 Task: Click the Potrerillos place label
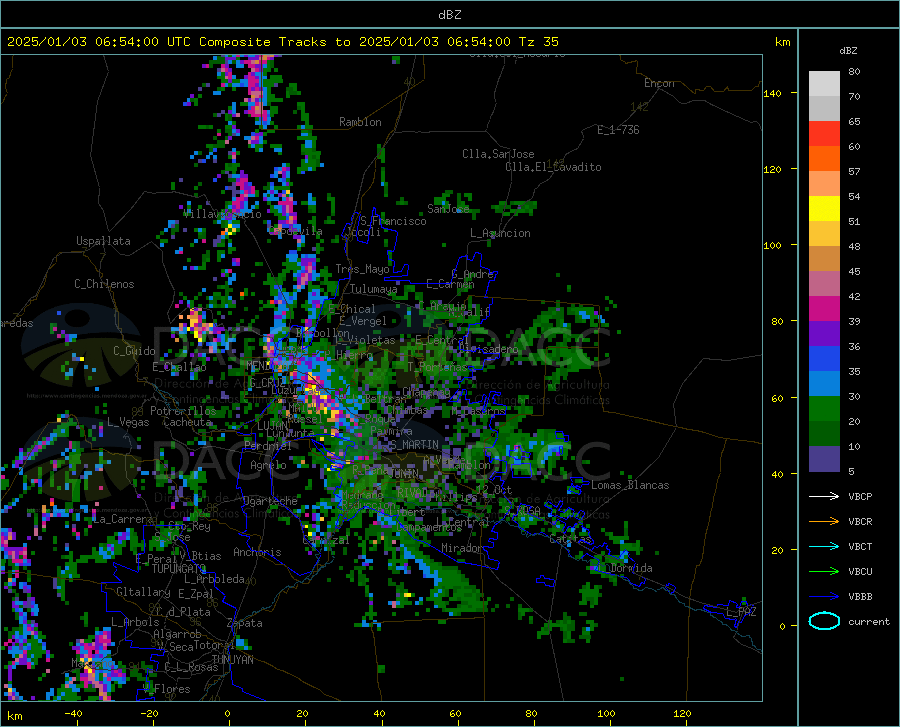[183, 411]
